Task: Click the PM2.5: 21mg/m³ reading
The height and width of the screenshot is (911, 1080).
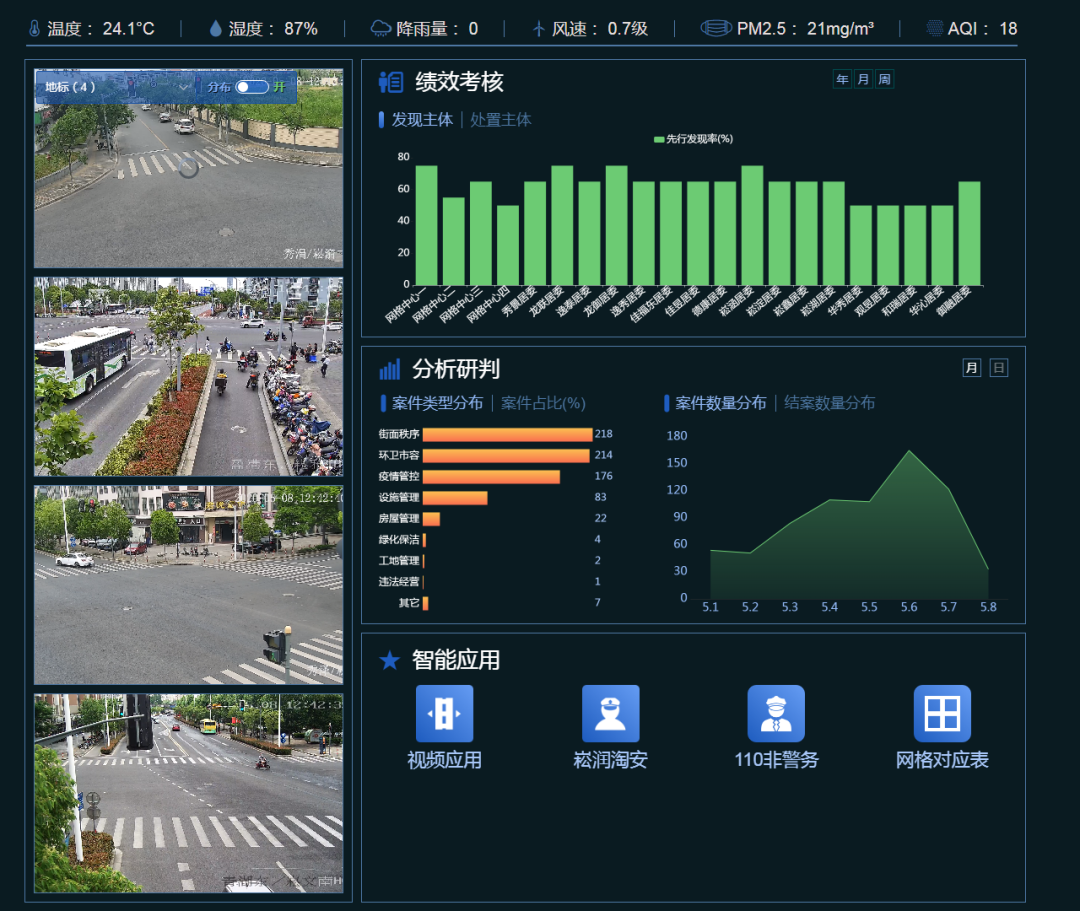Action: [805, 29]
